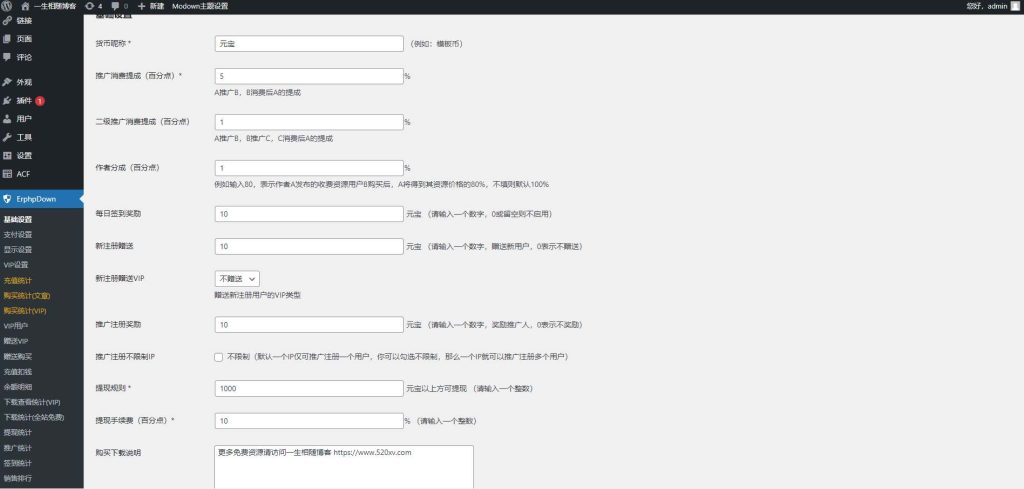Open VIP设置 submenu item

click(x=16, y=265)
